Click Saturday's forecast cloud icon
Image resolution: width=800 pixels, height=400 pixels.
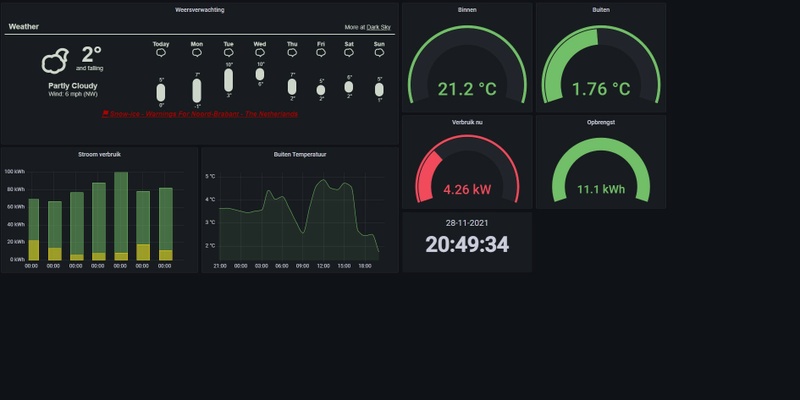point(349,53)
